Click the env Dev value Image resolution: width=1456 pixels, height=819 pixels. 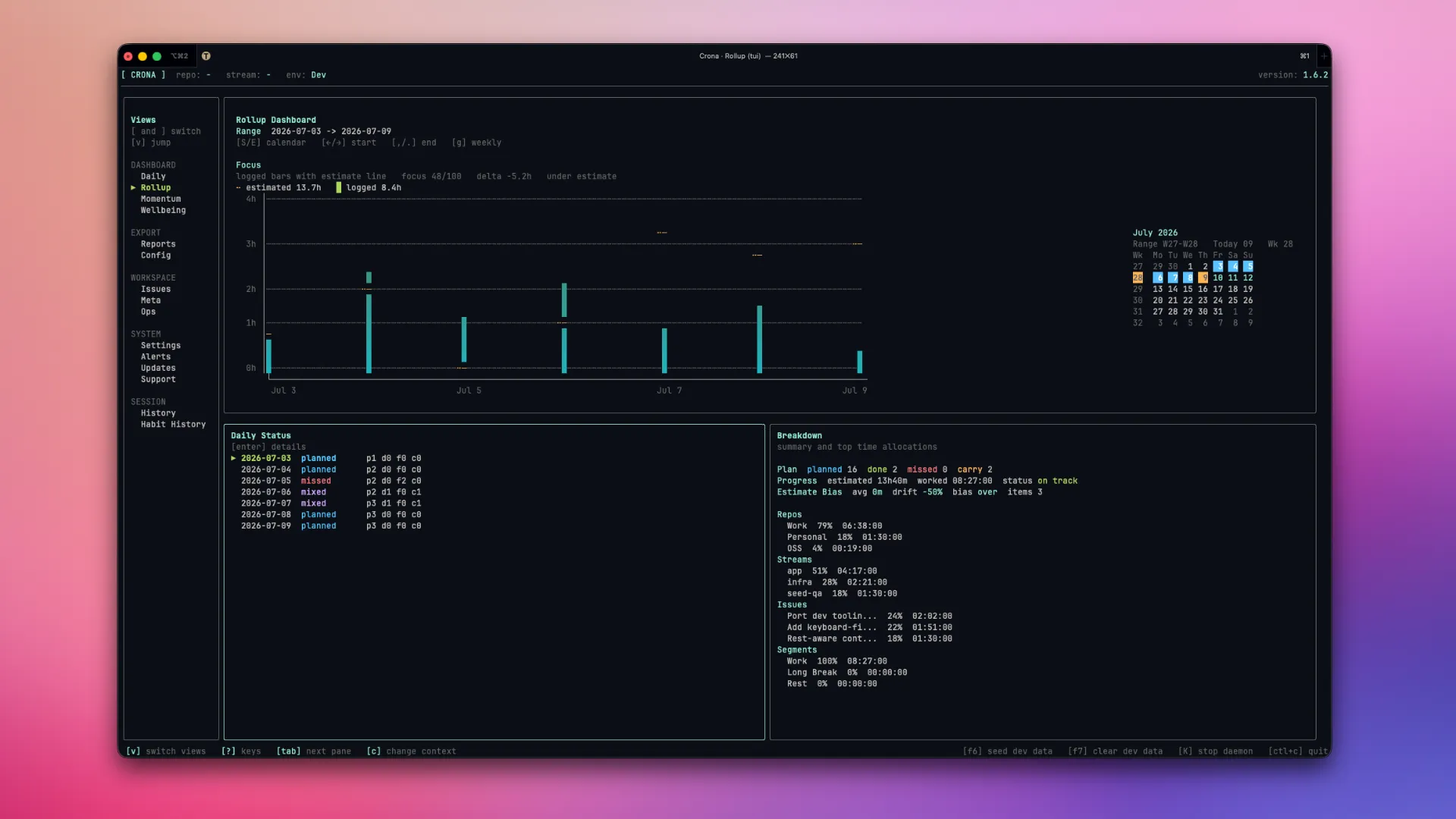[318, 75]
